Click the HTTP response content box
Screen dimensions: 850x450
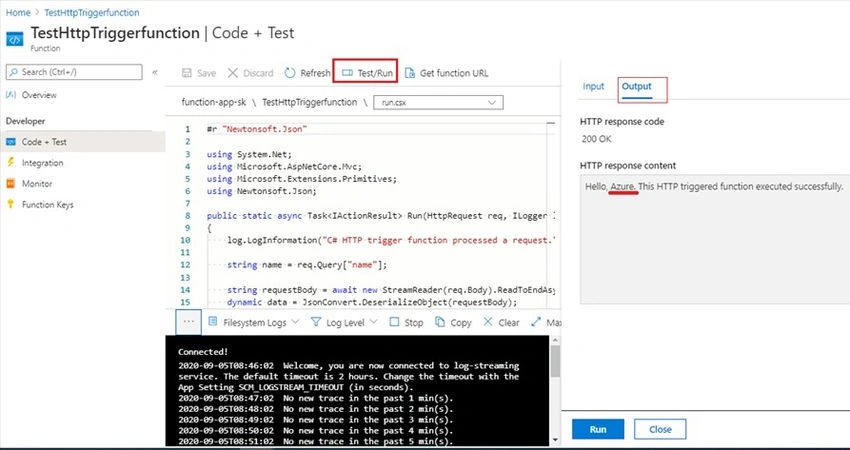[x=715, y=239]
